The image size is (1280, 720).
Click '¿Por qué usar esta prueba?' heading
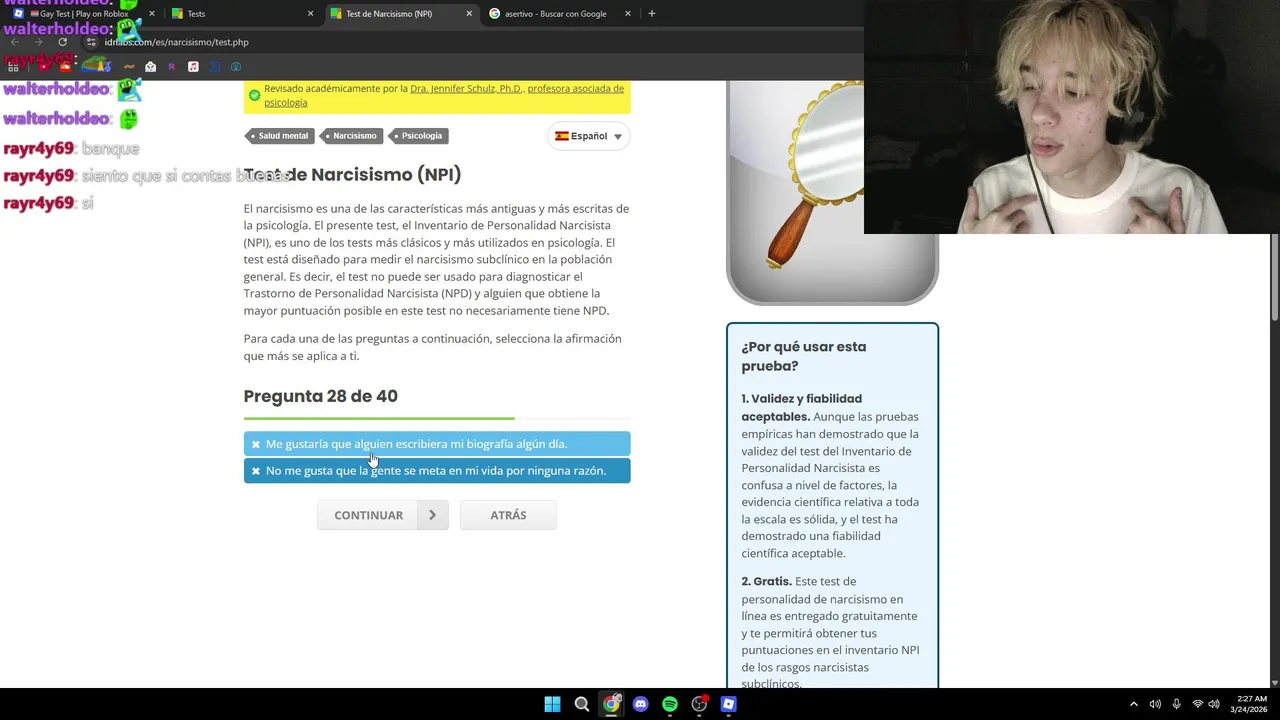pos(804,356)
